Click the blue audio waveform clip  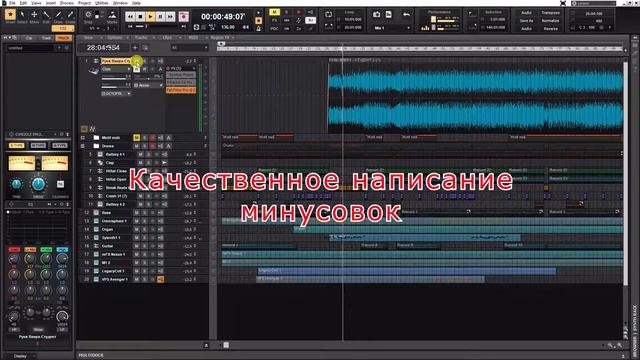476,98
